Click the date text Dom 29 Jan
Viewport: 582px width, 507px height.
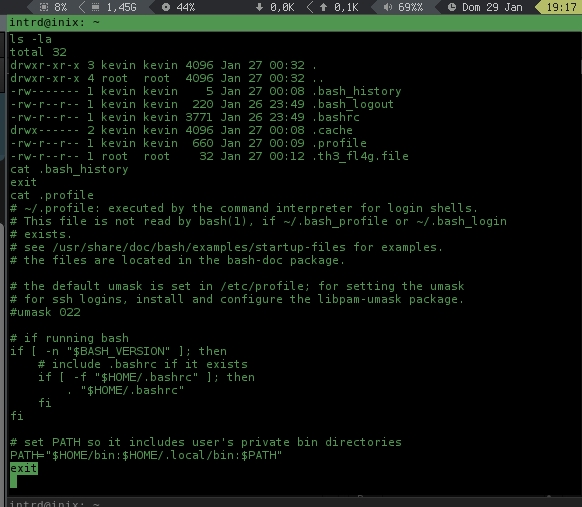[492, 7]
